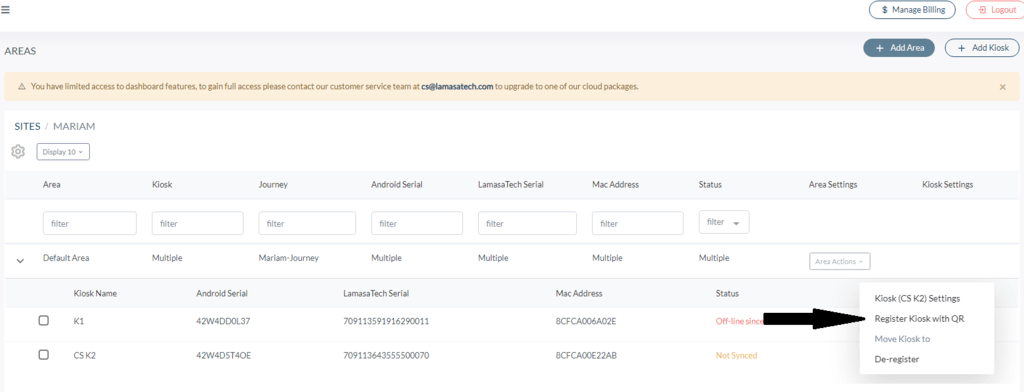Click the Add Area button

coord(899,48)
